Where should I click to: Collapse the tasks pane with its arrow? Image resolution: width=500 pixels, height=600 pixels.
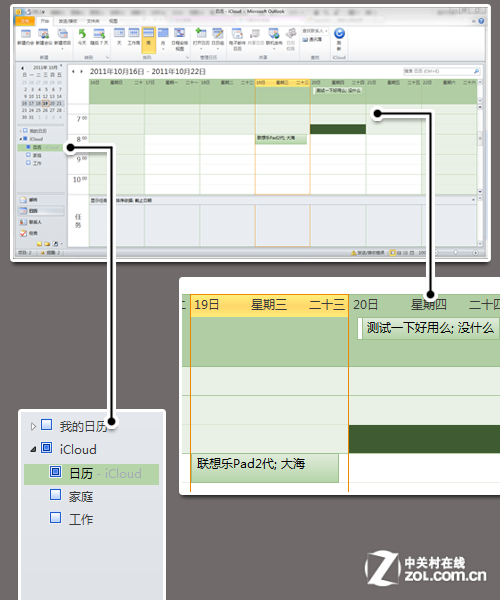point(473,200)
